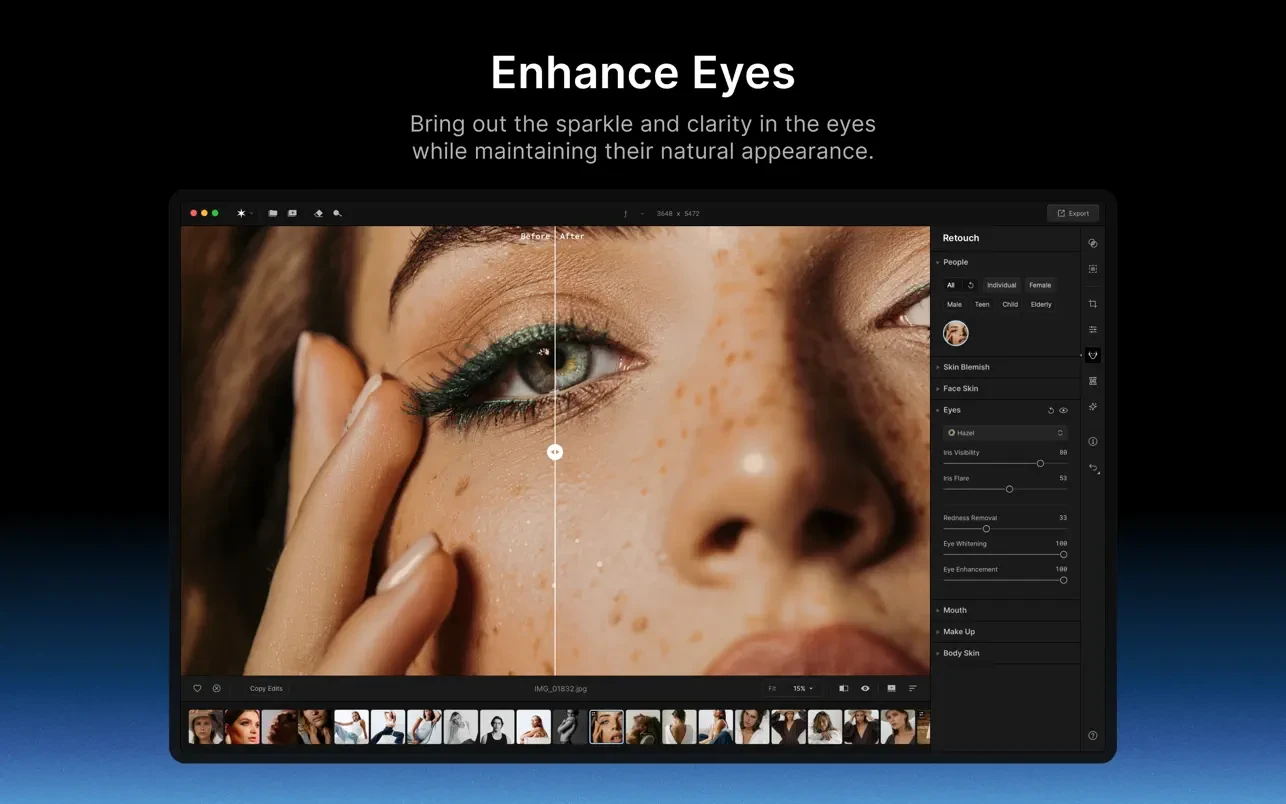Click the eraser tool in top toolbar
Viewport: 1286px width, 804px height.
(x=318, y=213)
